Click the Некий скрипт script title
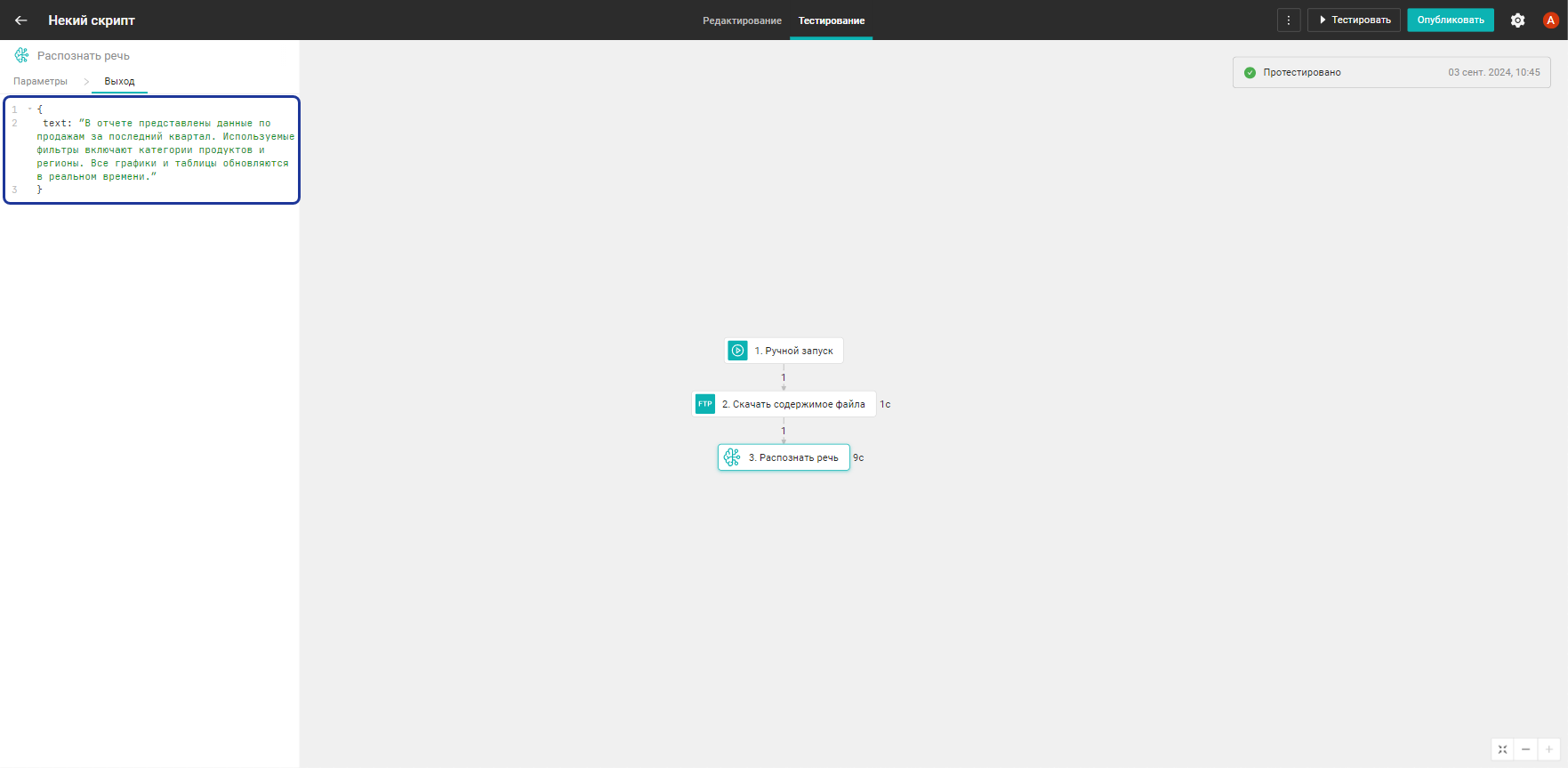 [x=92, y=20]
